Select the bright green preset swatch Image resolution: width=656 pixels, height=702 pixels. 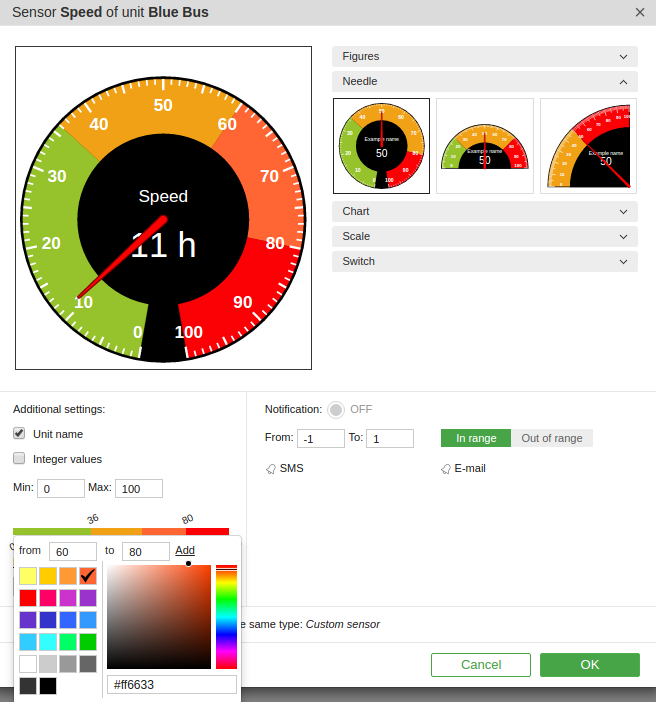point(88,642)
